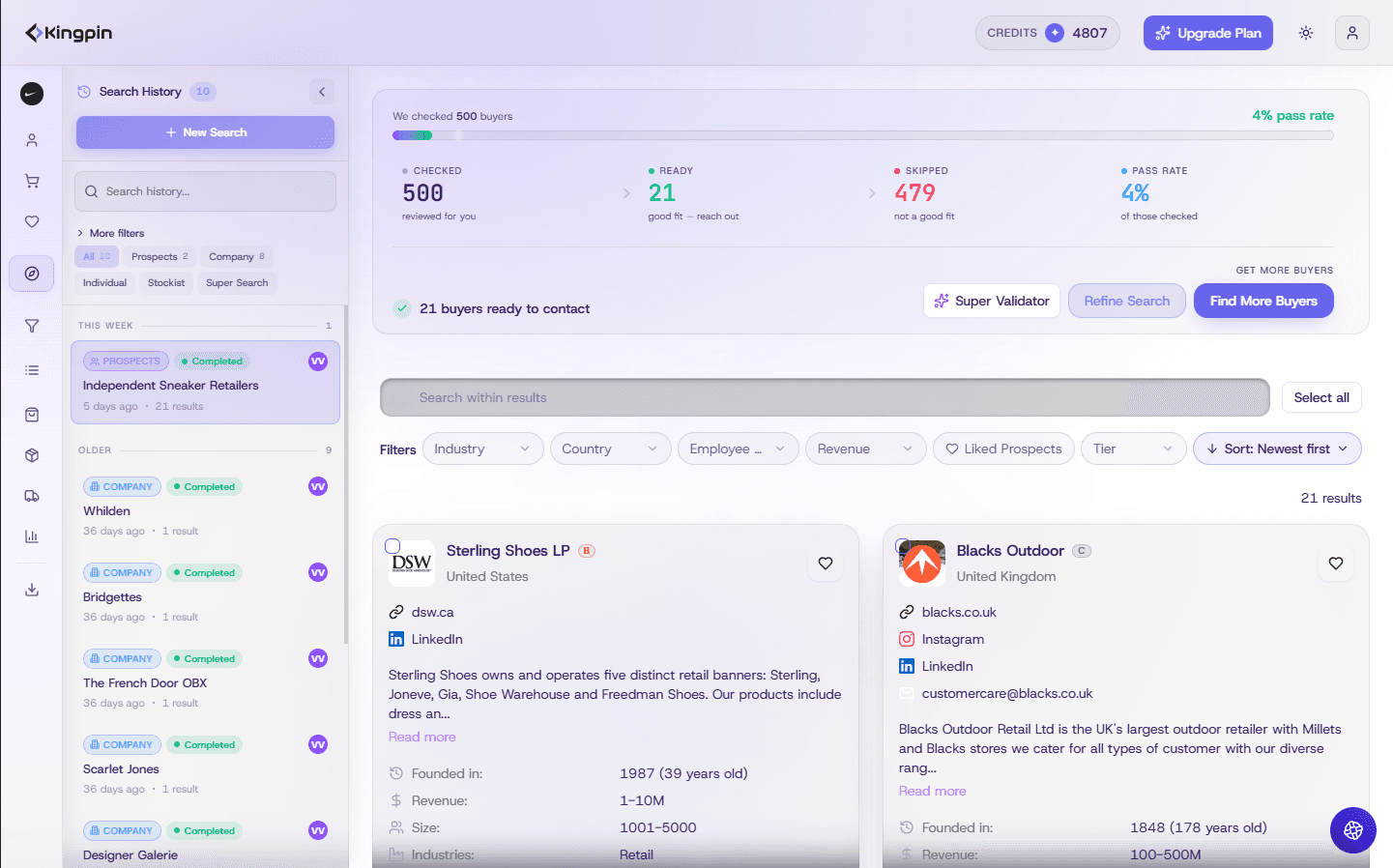Click the Refine Search button

[1127, 301]
